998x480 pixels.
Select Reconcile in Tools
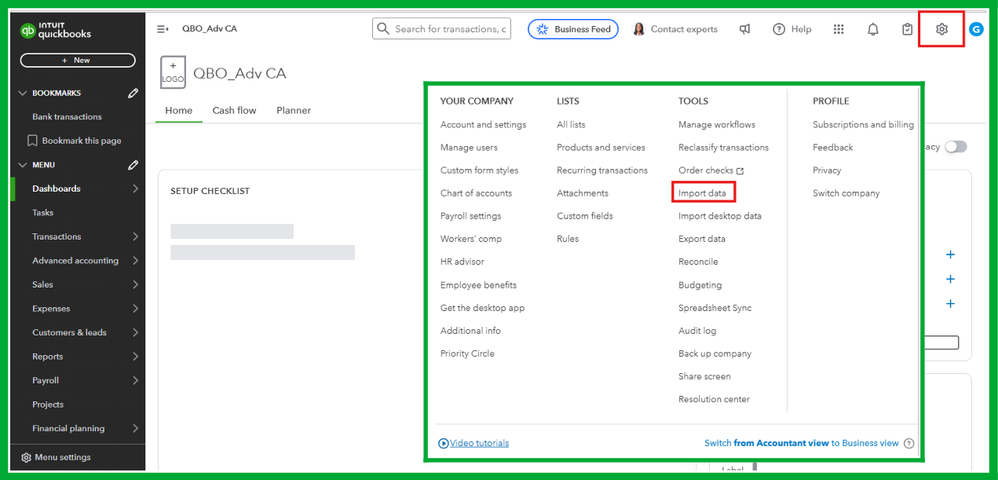(698, 262)
